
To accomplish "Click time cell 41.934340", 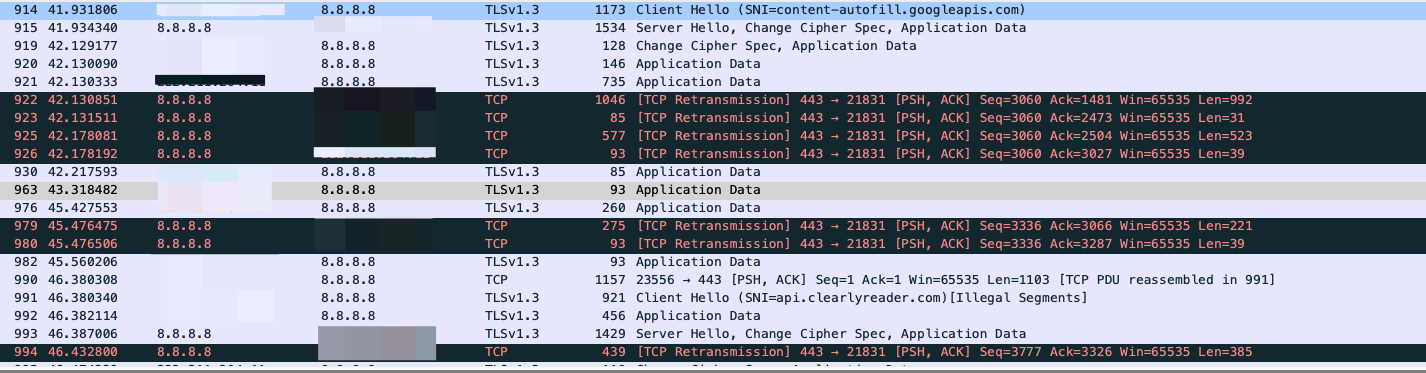I will (83, 28).
